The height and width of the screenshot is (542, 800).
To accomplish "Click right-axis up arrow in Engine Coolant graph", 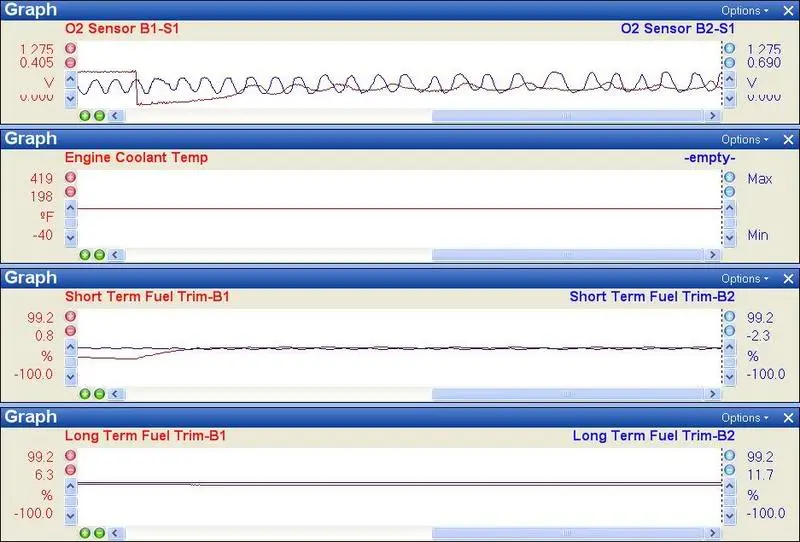I will (x=730, y=208).
